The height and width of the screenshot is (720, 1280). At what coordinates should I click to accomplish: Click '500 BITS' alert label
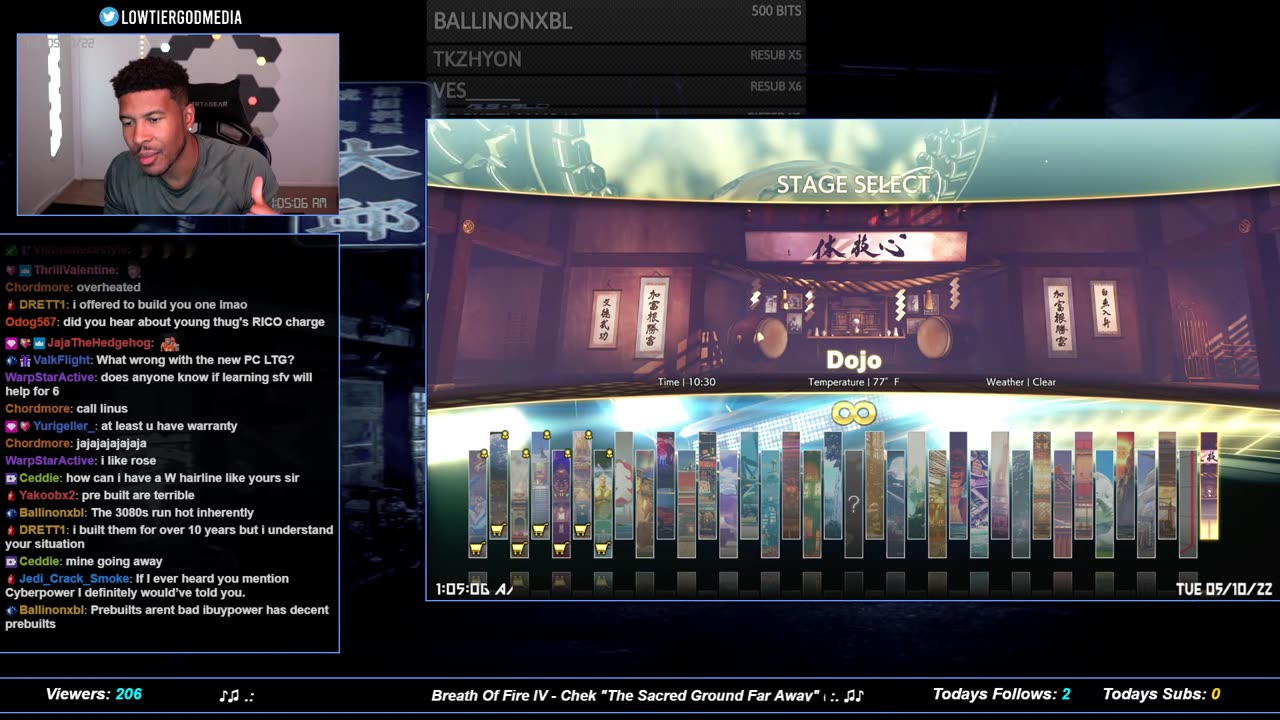[776, 11]
